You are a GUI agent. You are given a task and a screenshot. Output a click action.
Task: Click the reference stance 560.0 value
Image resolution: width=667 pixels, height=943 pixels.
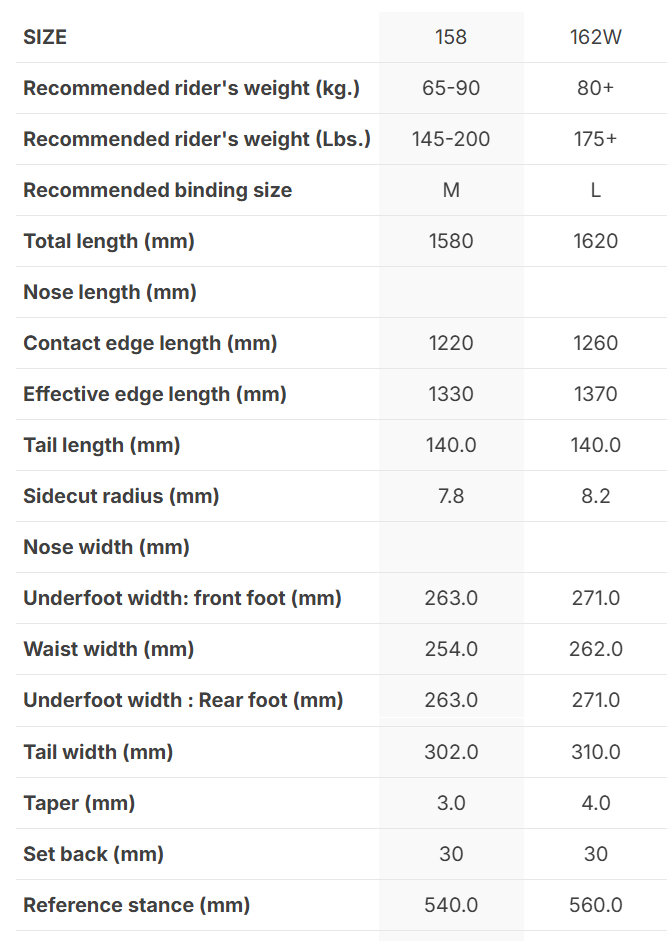[595, 904]
